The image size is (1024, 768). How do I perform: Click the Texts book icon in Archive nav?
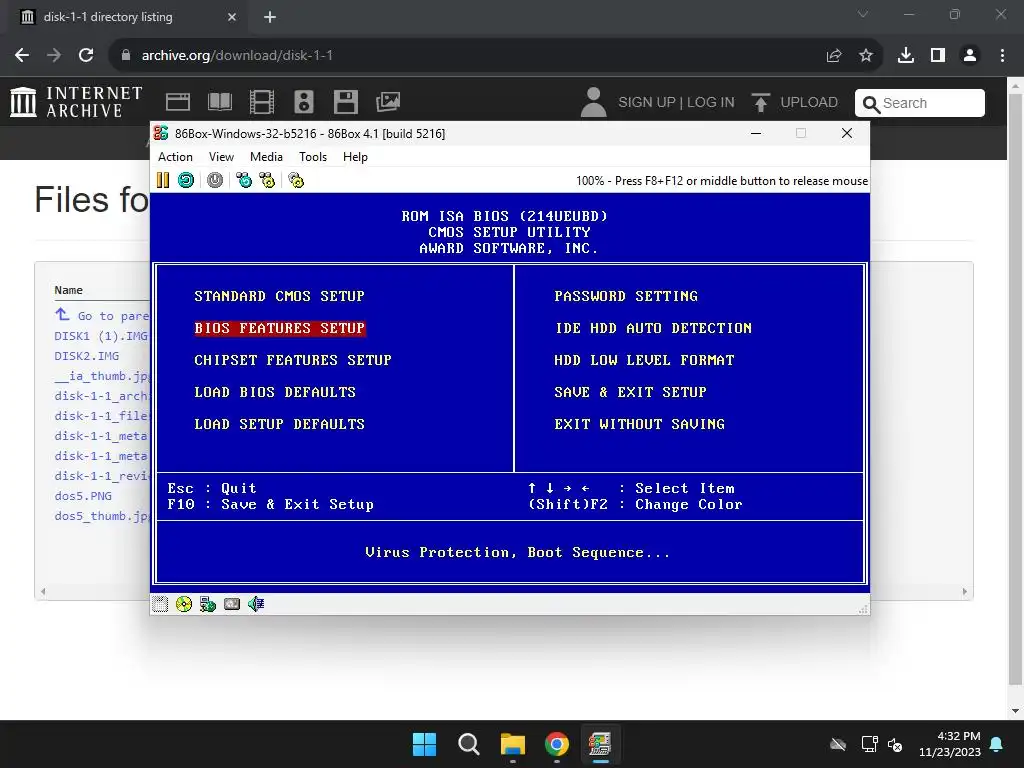(219, 102)
